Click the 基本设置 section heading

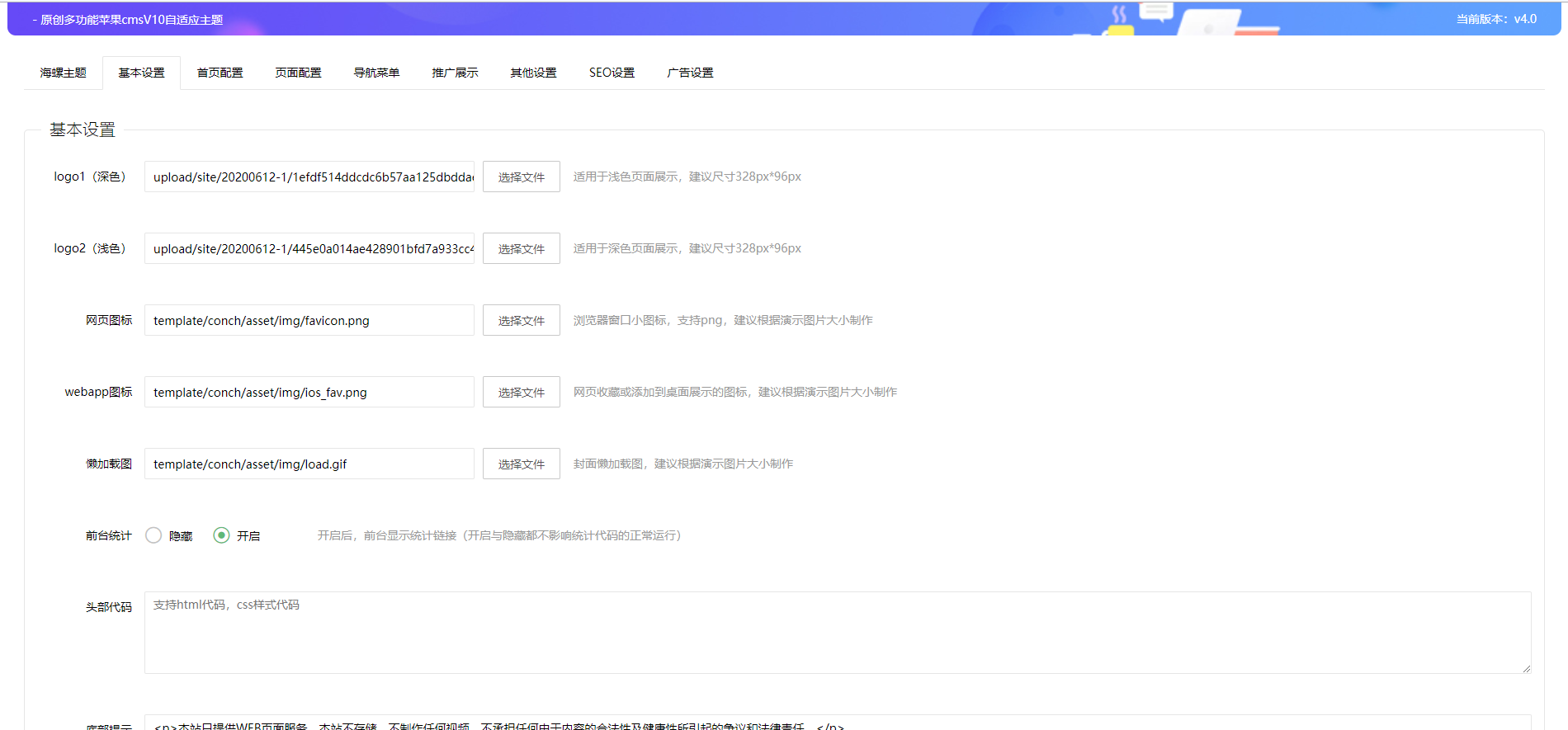click(x=83, y=130)
